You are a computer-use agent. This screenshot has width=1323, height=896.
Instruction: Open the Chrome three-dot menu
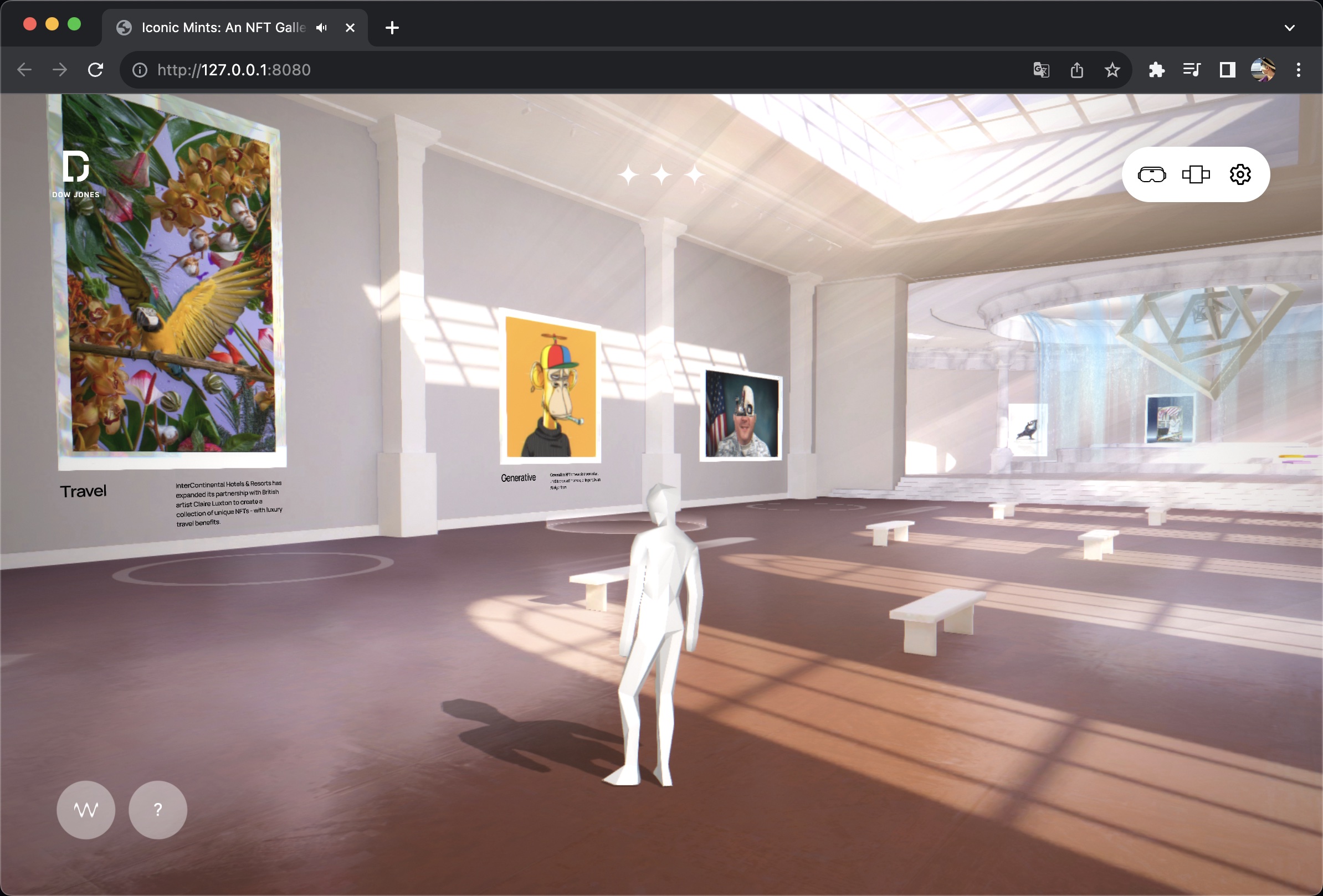(1299, 70)
